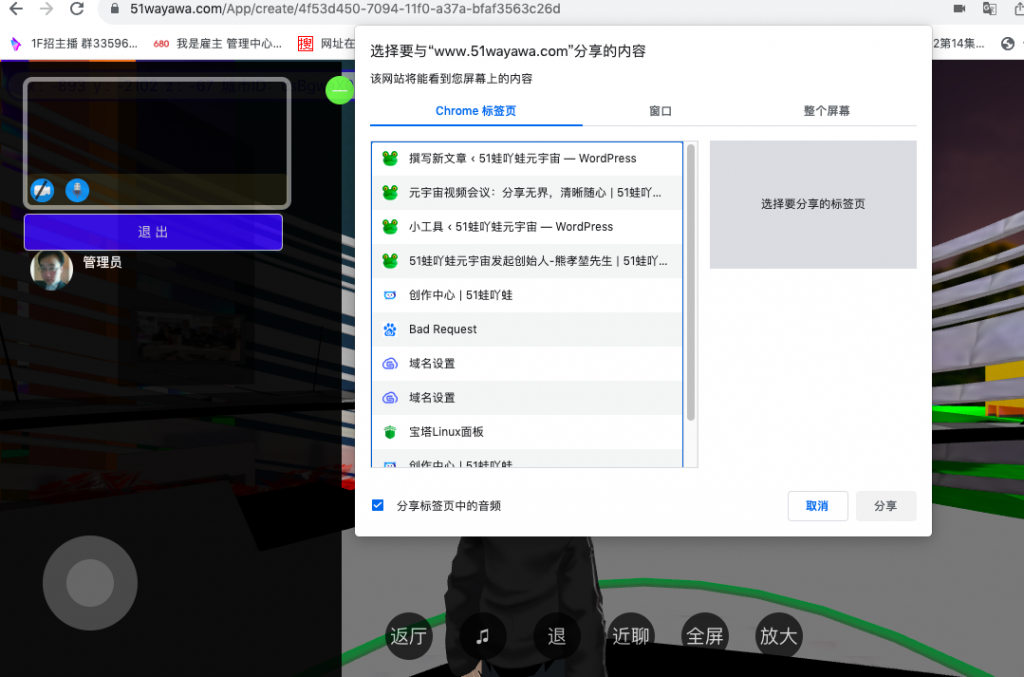The image size is (1024, 677).
Task: Select the 发起创始人-熊孝堃先生 tab entry
Action: tap(527, 261)
